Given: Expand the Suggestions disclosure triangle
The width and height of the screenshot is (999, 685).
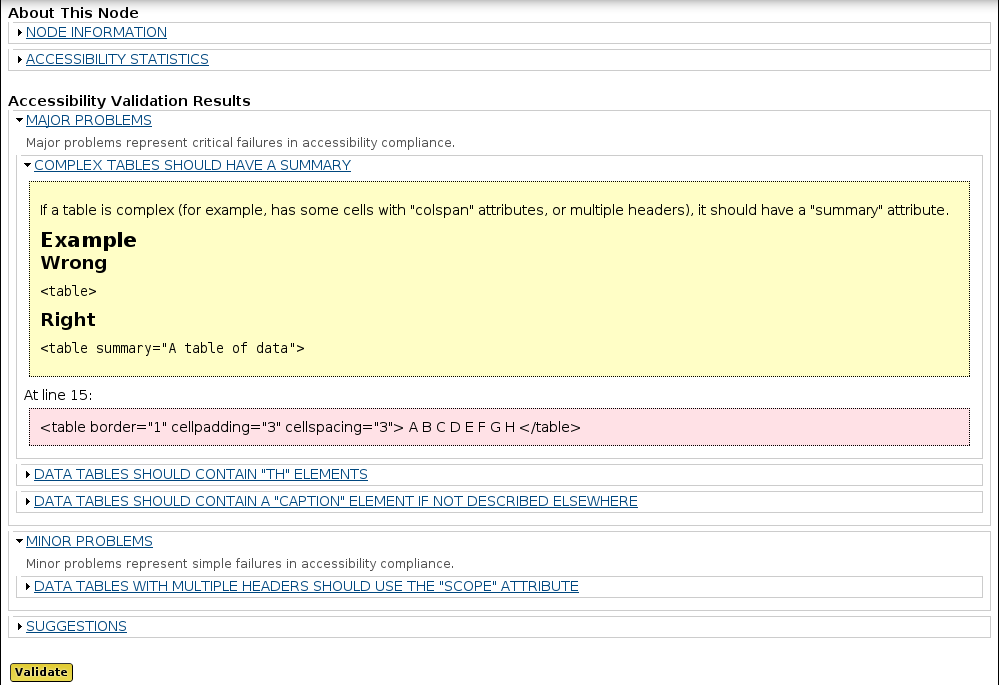Looking at the screenshot, I should pos(20,626).
